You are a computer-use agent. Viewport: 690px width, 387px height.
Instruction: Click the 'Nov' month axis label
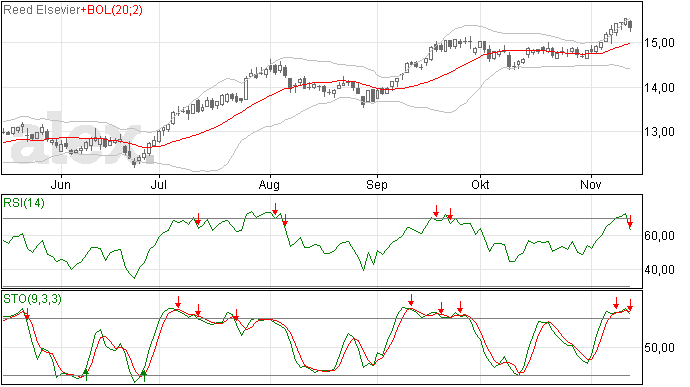[591, 184]
